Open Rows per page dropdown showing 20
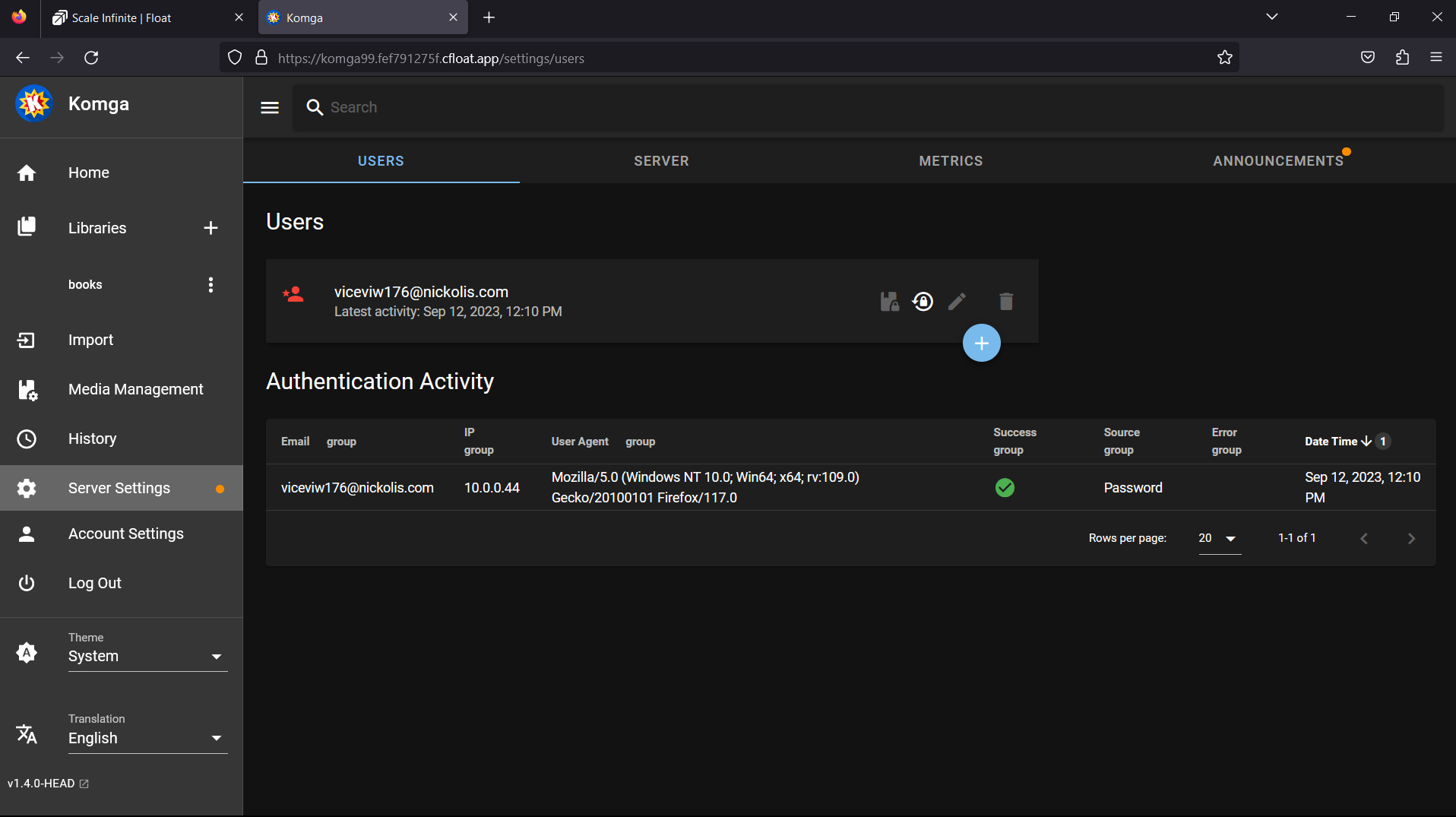Screen dimensions: 1456x817 click(1220, 538)
